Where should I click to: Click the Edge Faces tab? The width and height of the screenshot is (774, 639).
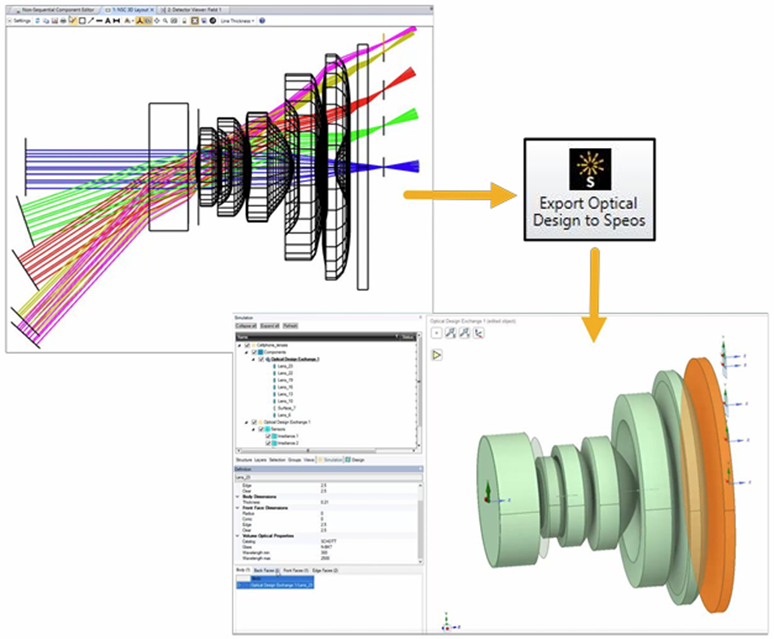pyautogui.click(x=325, y=570)
